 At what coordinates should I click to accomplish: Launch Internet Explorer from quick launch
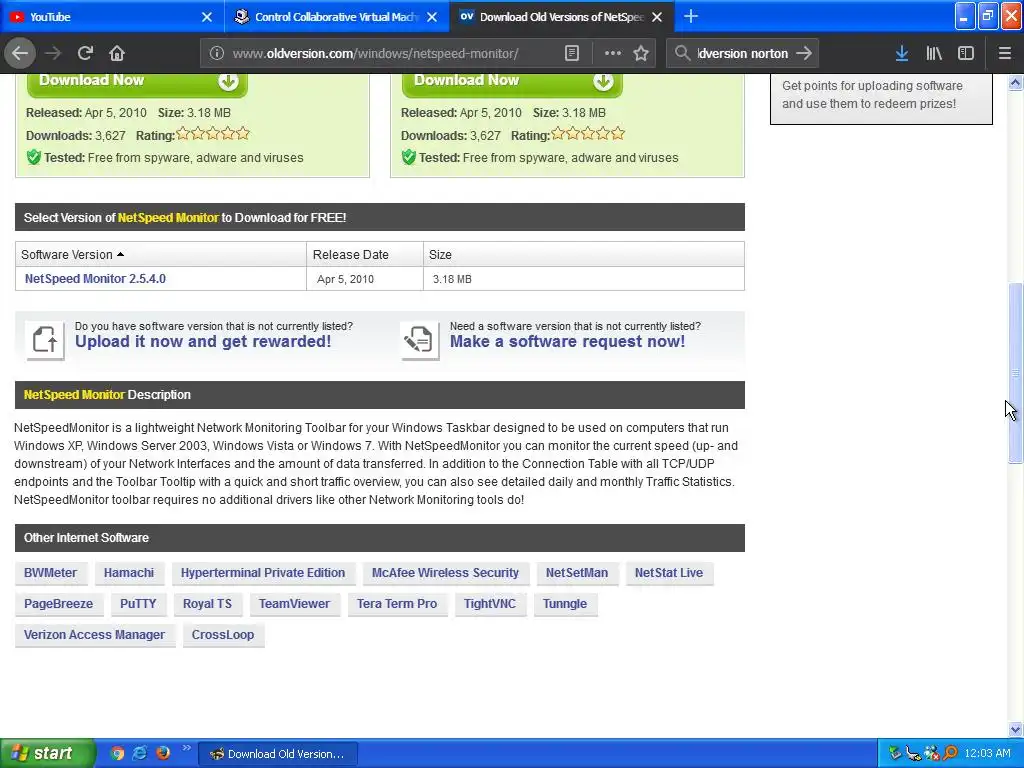(x=140, y=753)
